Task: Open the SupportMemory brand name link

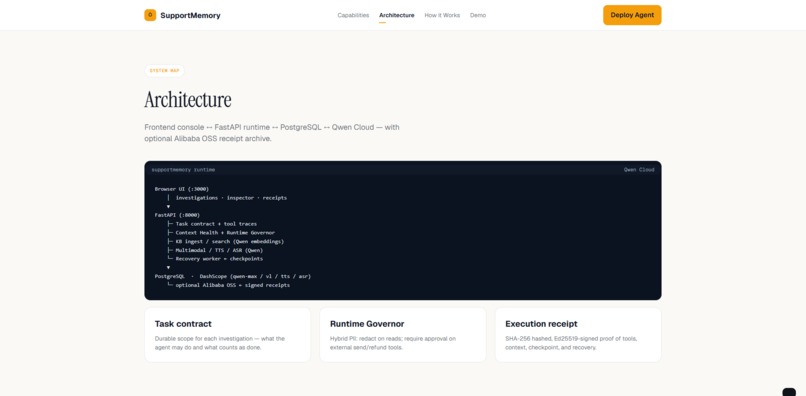Action: tap(190, 15)
